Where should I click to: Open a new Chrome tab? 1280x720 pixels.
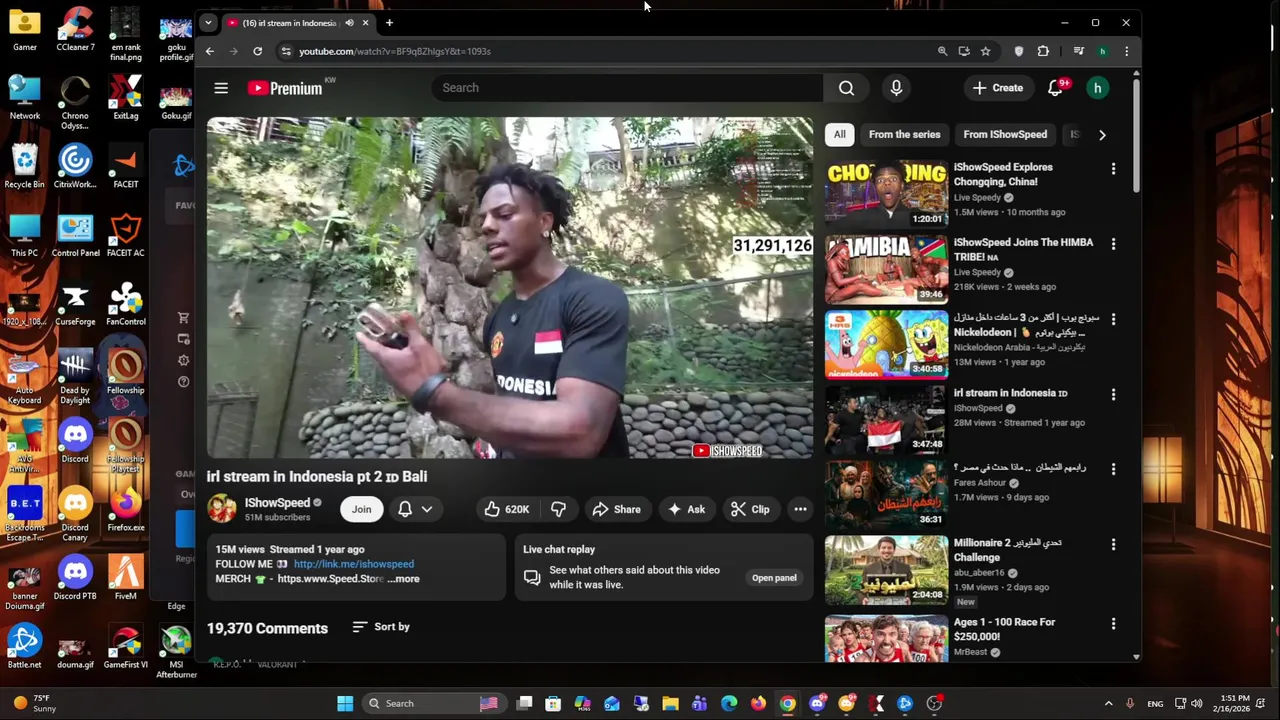389,23
